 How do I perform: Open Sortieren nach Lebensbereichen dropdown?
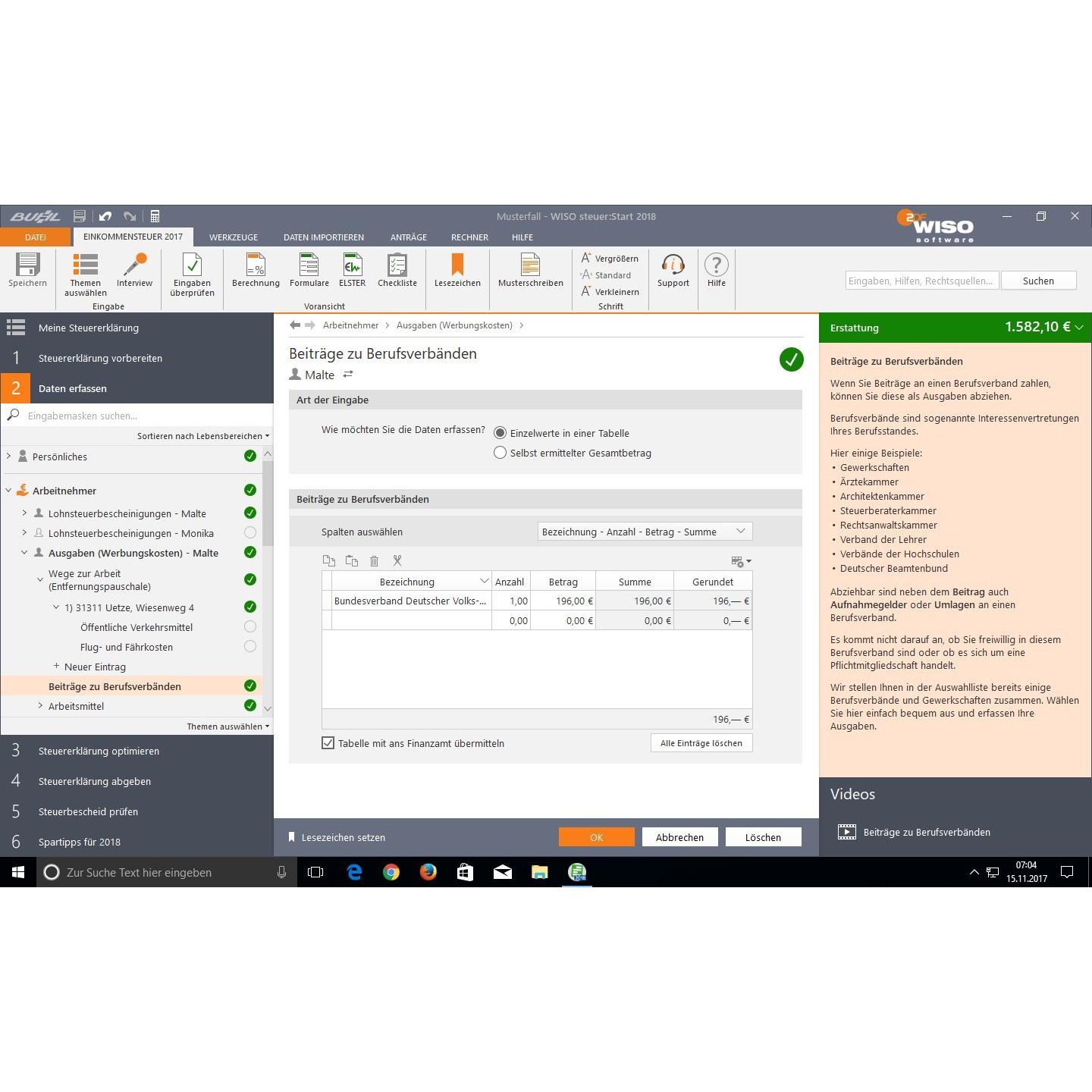pos(203,436)
